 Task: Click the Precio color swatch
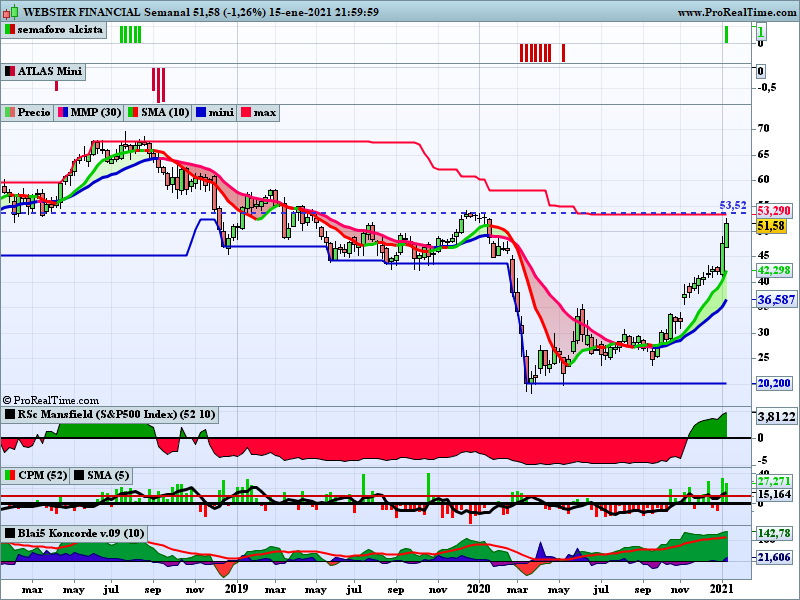pyautogui.click(x=10, y=112)
